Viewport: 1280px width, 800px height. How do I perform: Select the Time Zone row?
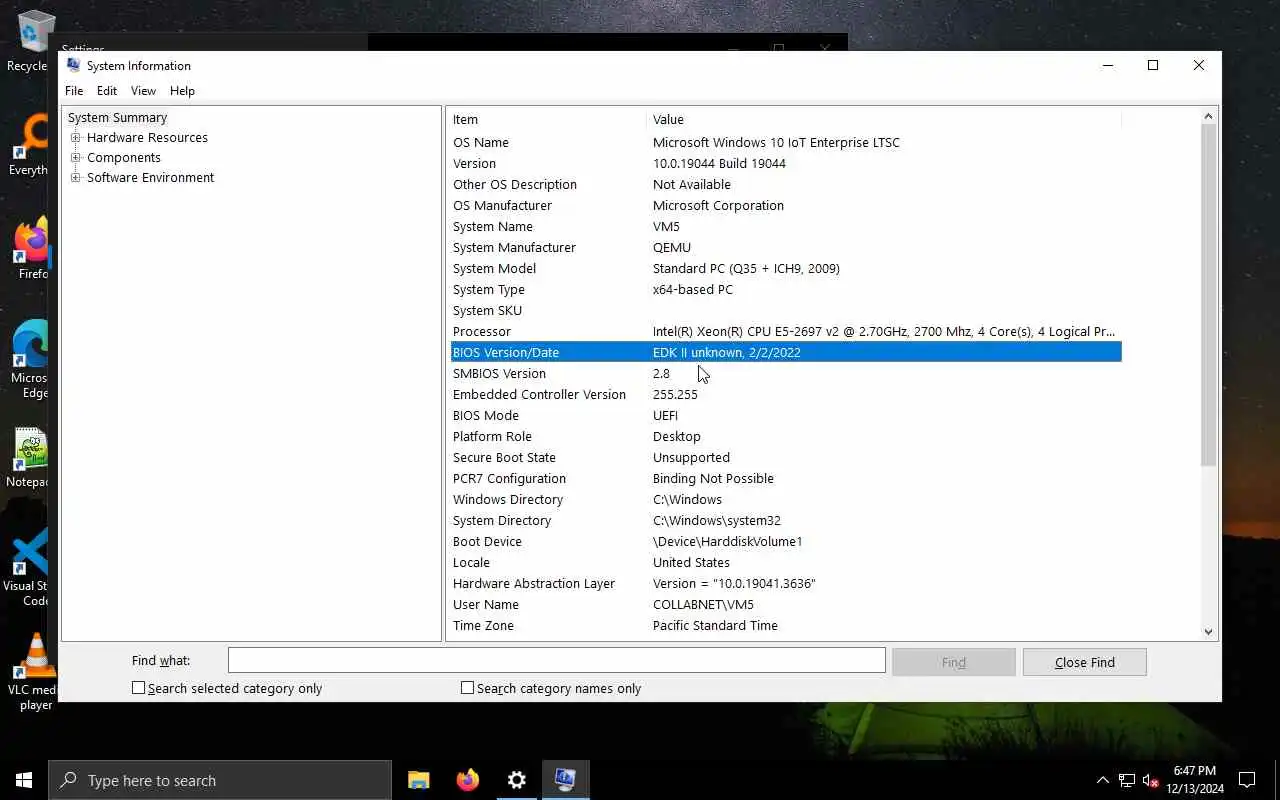[x=786, y=626]
